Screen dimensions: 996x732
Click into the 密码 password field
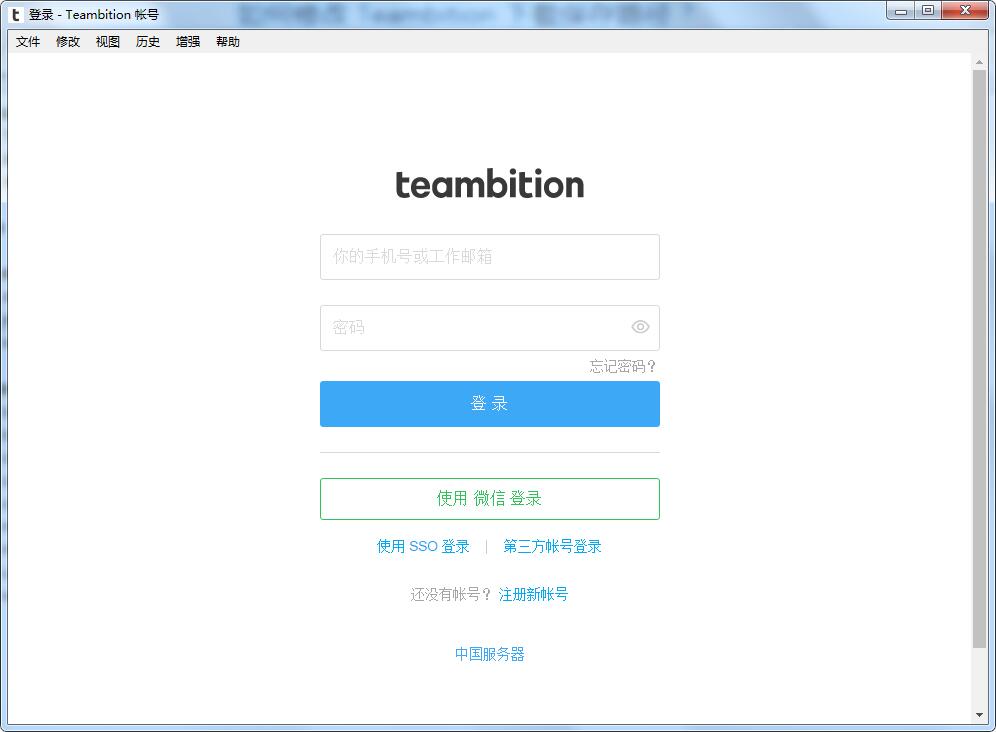[x=470, y=328]
